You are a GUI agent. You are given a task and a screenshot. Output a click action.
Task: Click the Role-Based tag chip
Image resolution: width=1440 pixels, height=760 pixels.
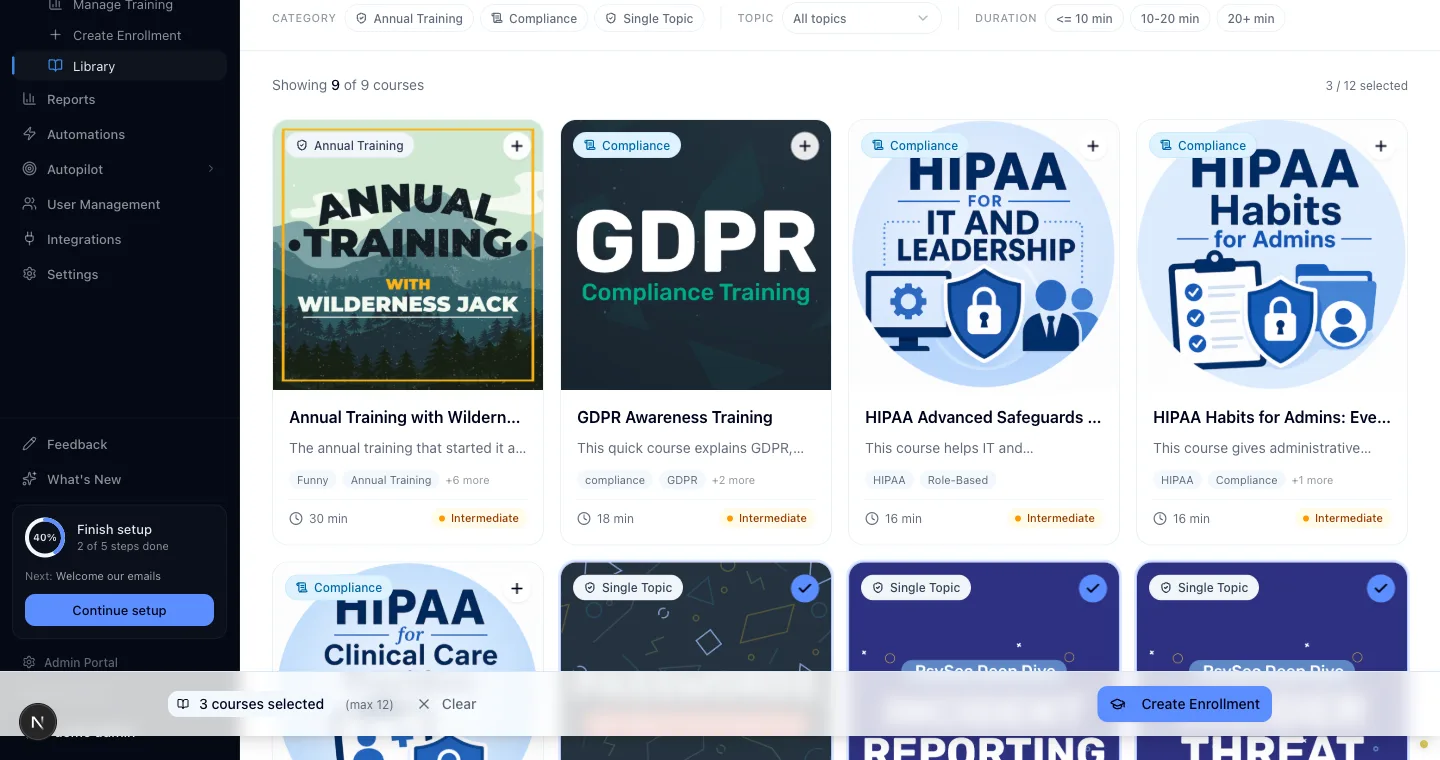pos(958,480)
